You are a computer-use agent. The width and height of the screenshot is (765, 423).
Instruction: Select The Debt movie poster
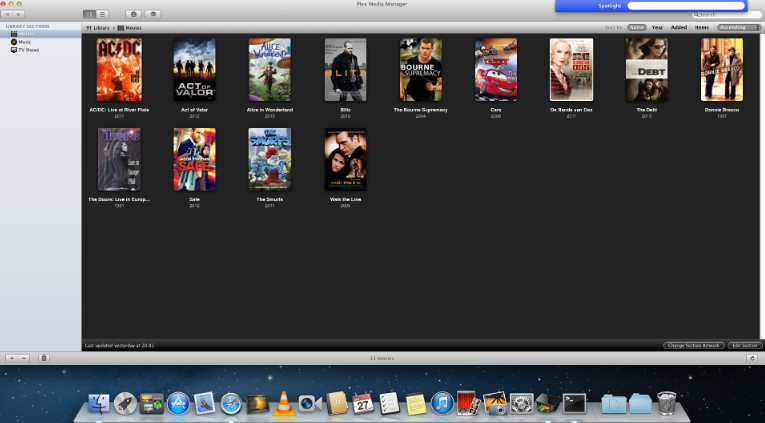tap(647, 70)
